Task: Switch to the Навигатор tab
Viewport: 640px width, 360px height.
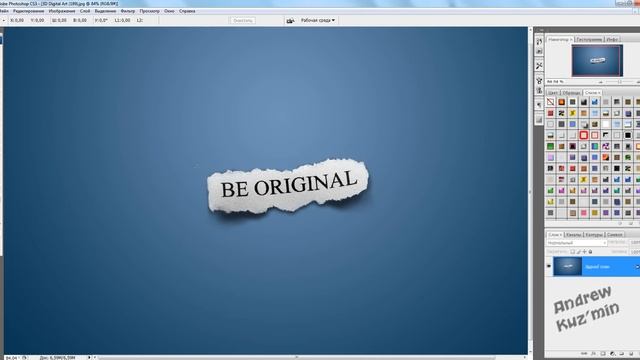Action: tap(560, 40)
